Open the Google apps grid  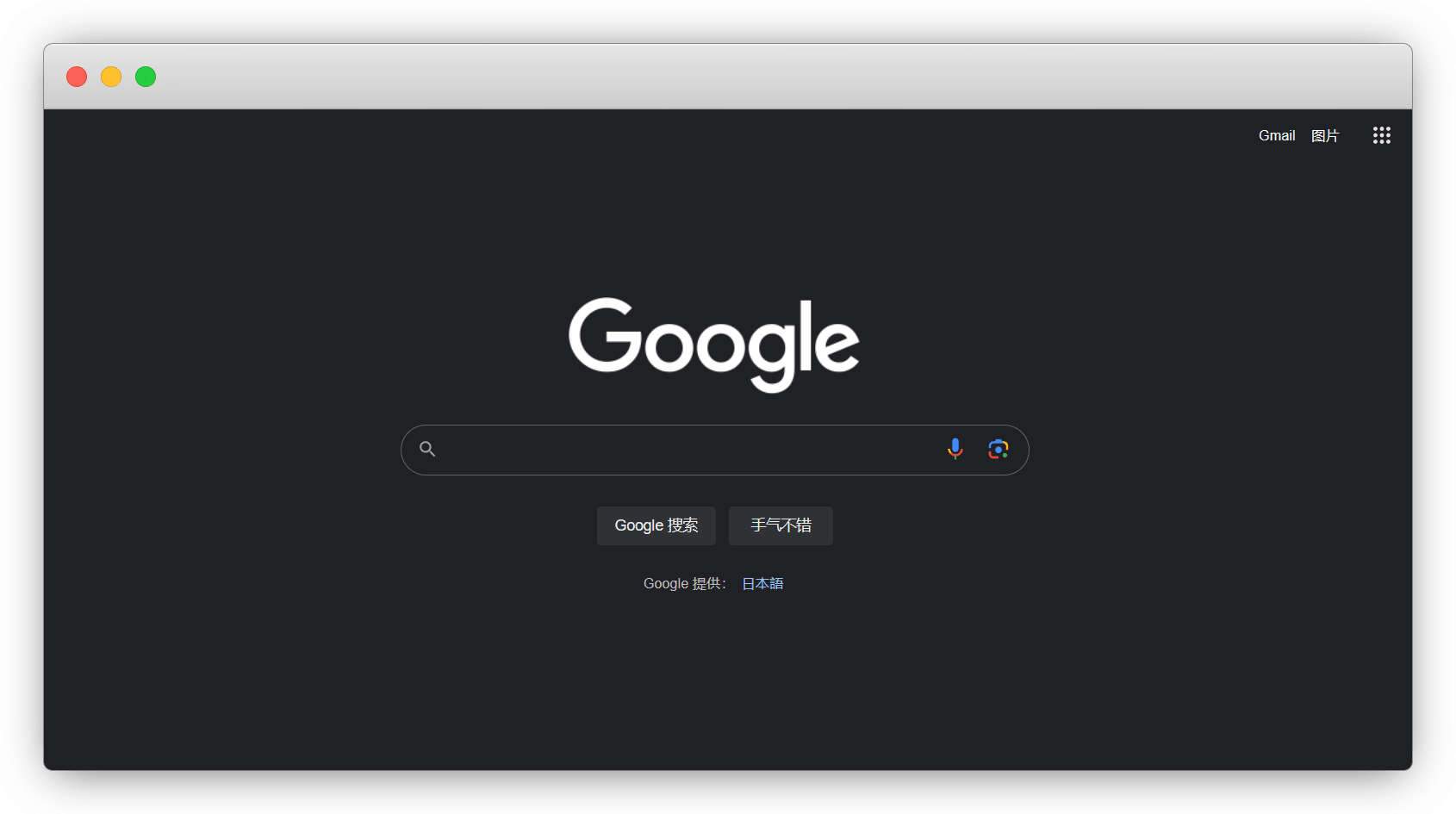pos(1381,135)
